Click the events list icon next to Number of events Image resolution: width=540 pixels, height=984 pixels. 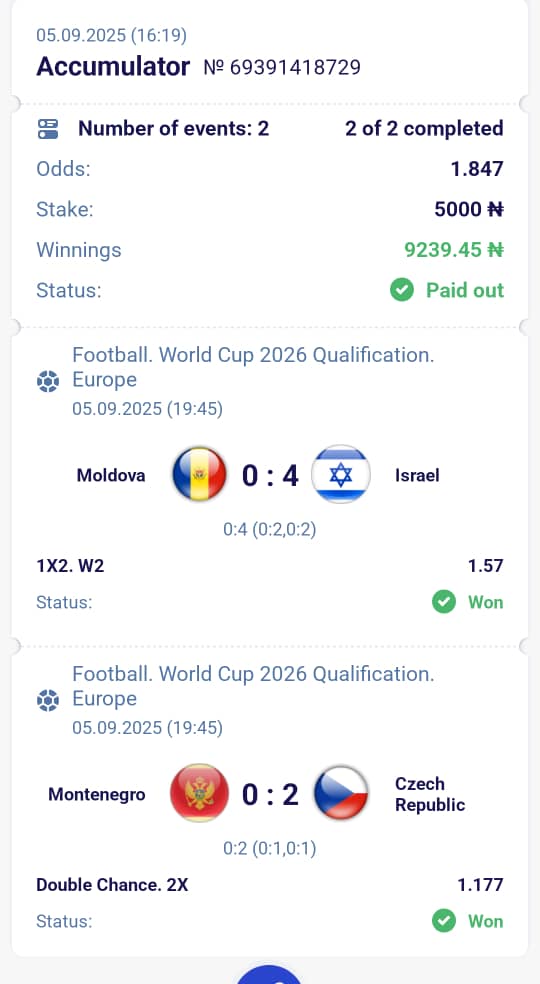(48, 129)
